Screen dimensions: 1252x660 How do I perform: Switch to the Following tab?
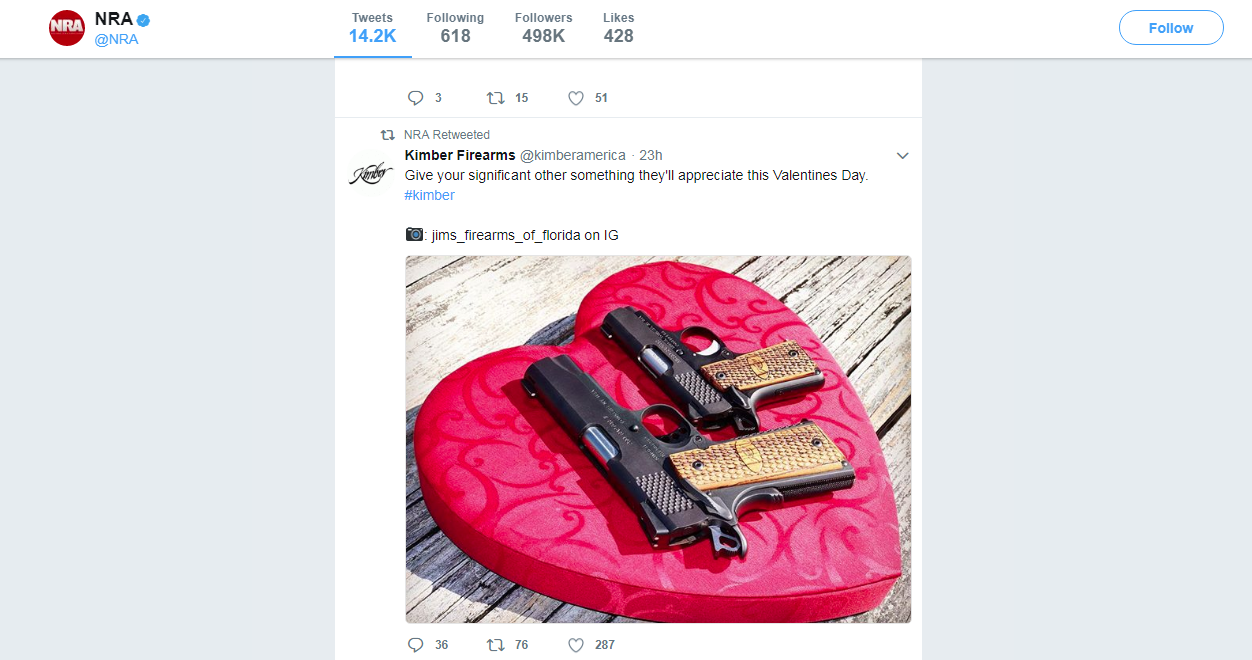click(455, 28)
